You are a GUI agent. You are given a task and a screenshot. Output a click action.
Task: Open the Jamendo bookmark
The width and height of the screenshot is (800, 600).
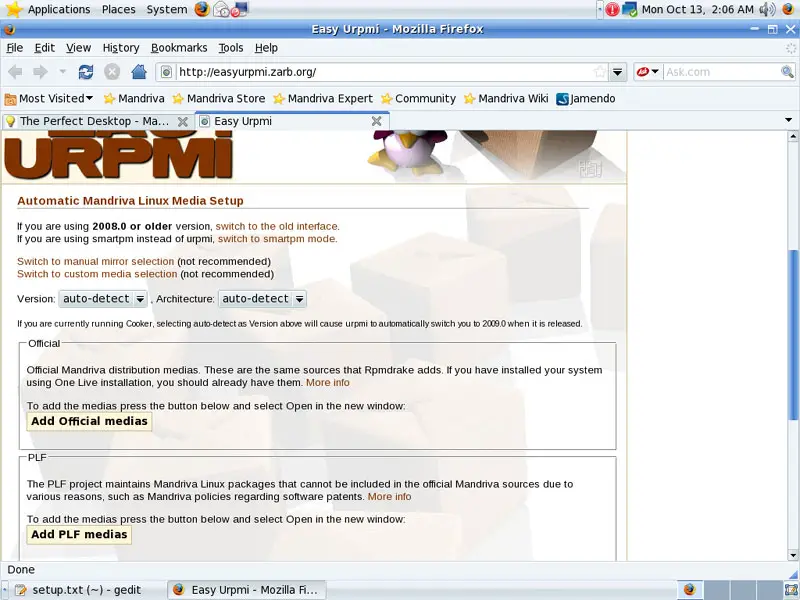coord(586,98)
